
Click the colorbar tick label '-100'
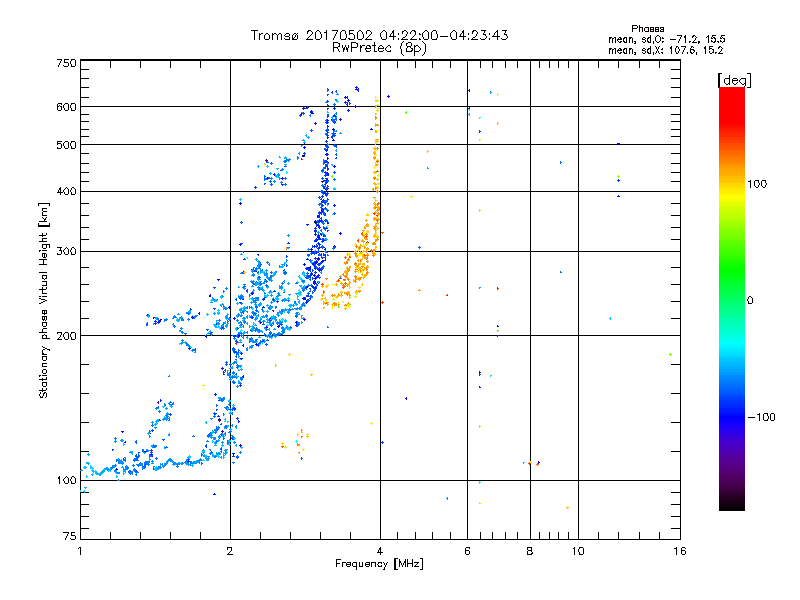[x=761, y=417]
